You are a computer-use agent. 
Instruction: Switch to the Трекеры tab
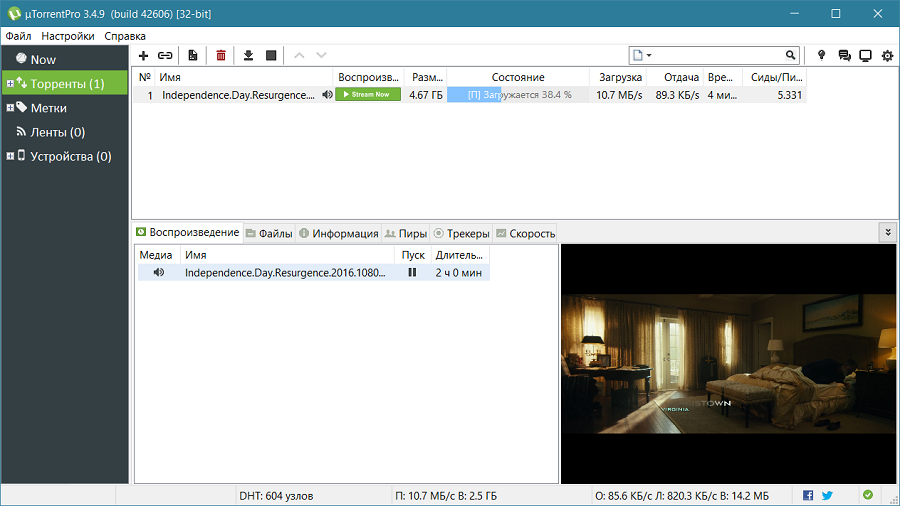pos(461,233)
